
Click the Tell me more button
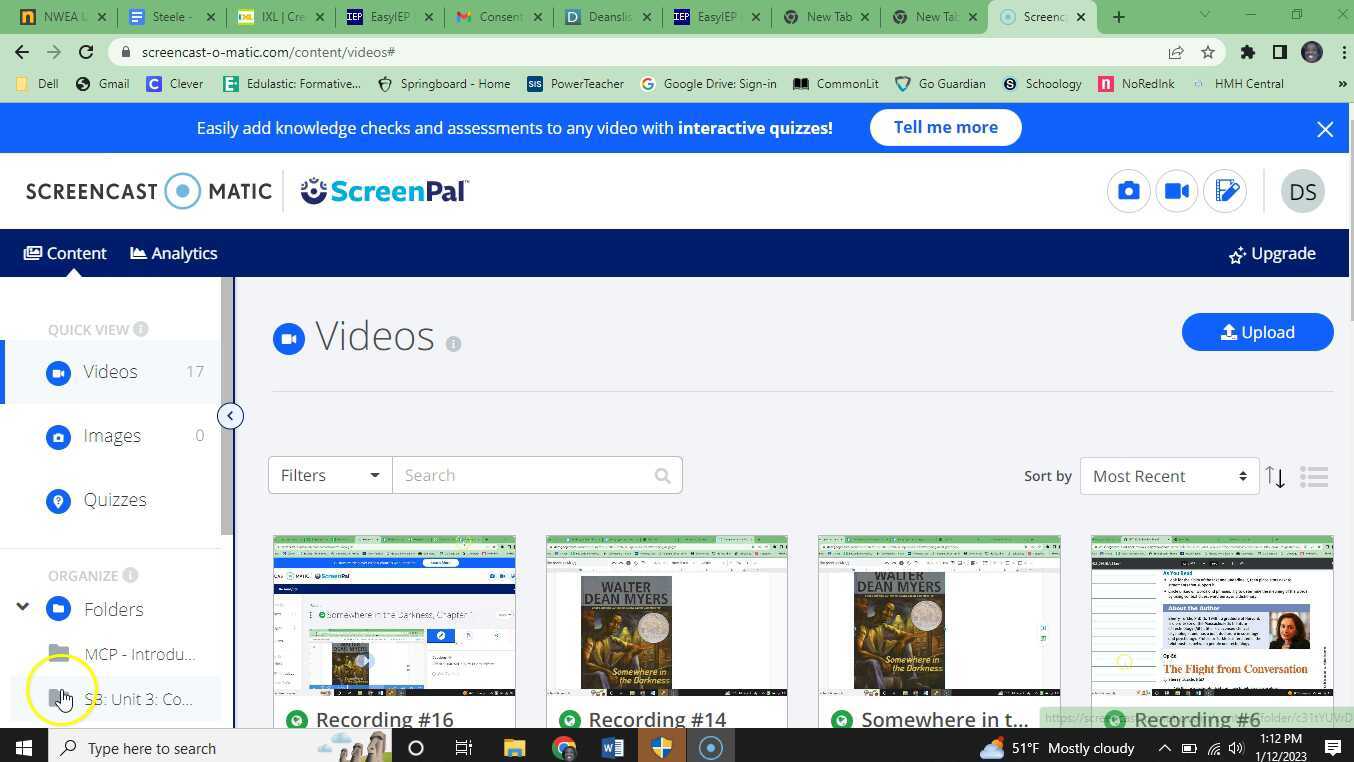945,127
